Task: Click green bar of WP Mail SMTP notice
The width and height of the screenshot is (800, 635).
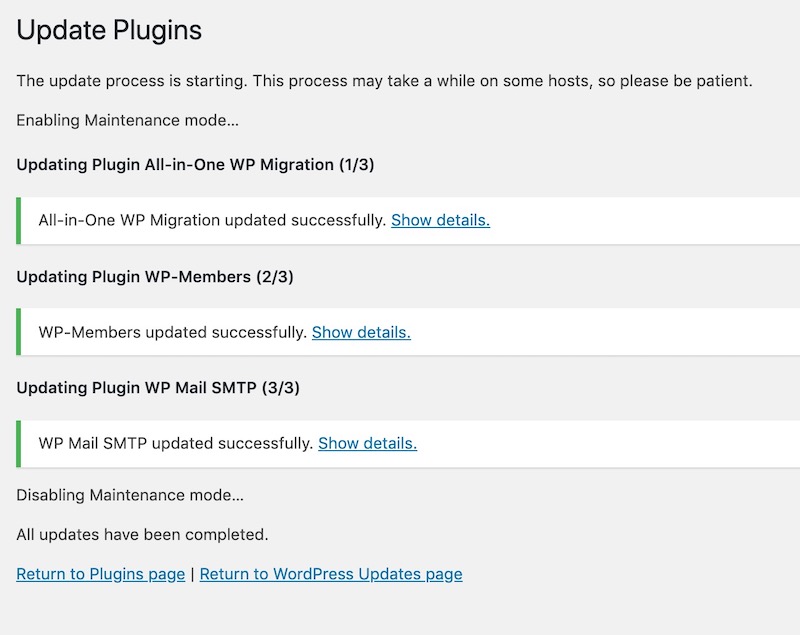Action: point(19,444)
